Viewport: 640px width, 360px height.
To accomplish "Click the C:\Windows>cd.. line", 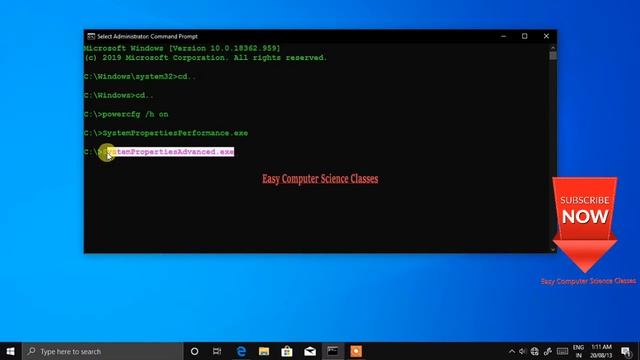I will coord(118,95).
